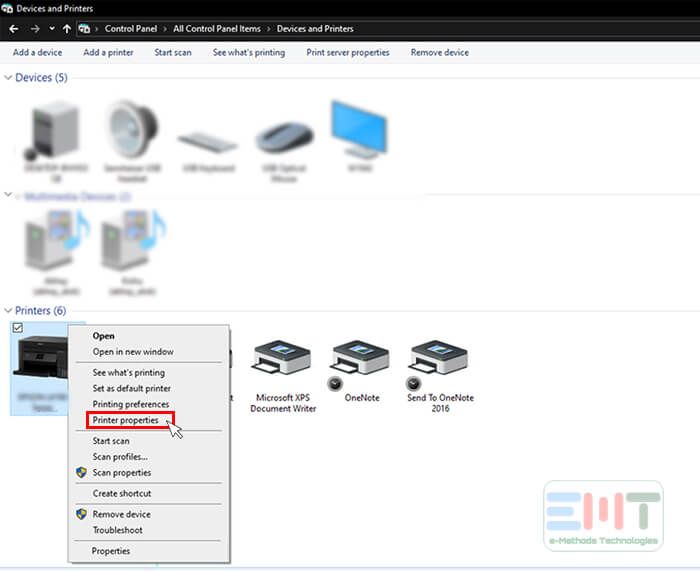Click Add a printer in toolbar
This screenshot has height=571, width=700.
pyautogui.click(x=108, y=52)
